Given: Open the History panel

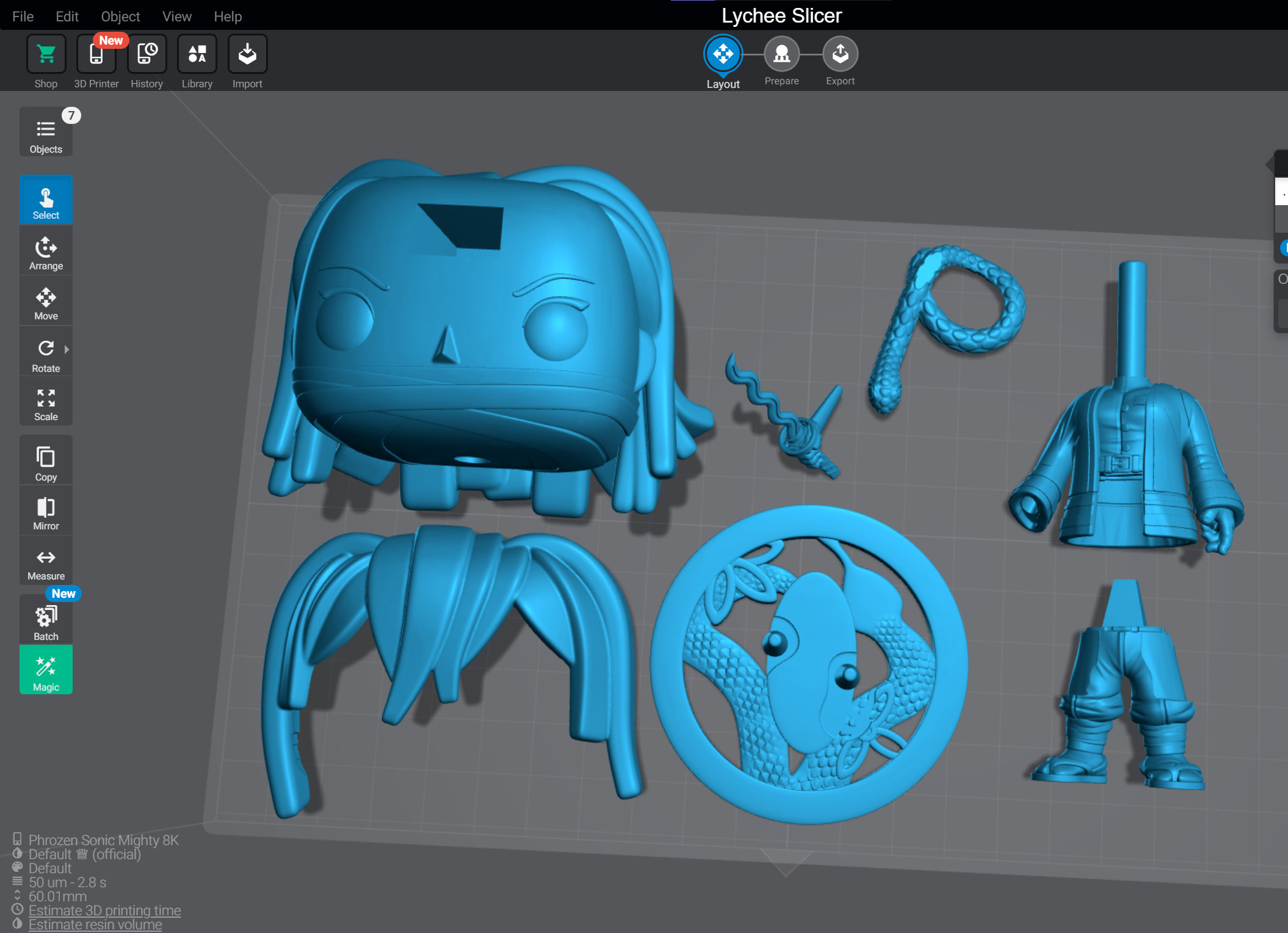Looking at the screenshot, I should pos(147,54).
